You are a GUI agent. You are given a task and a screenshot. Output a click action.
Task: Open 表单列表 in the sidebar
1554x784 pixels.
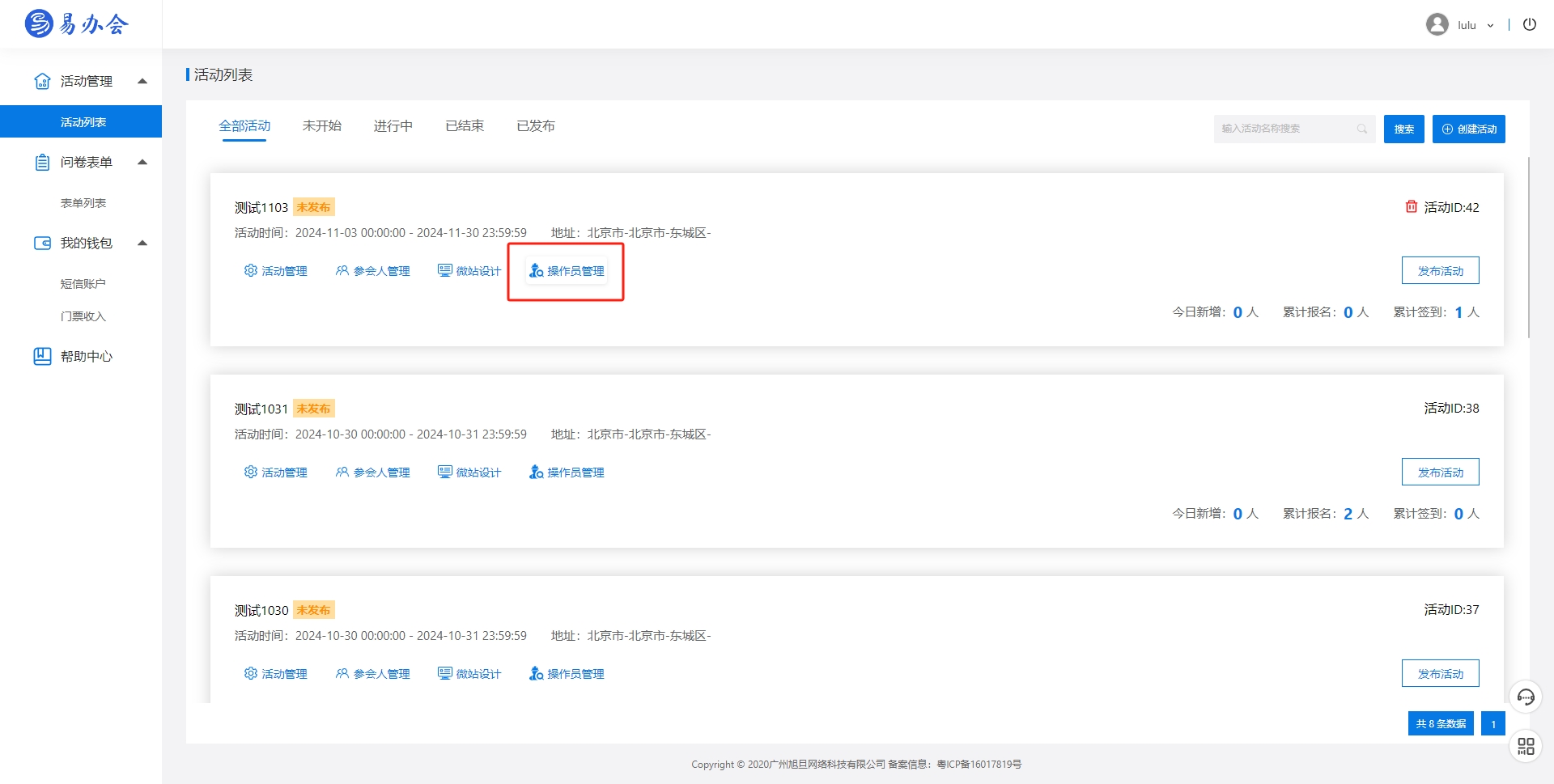83,203
